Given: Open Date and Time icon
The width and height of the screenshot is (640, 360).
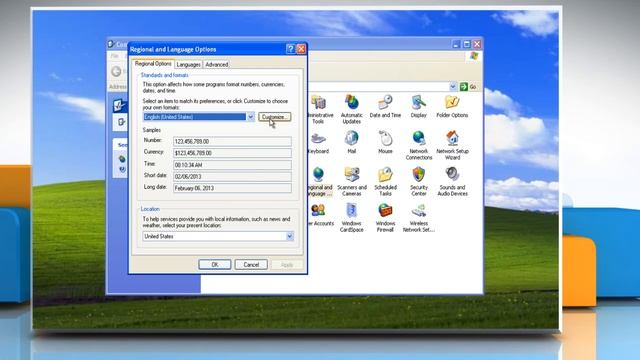Looking at the screenshot, I should [385, 102].
